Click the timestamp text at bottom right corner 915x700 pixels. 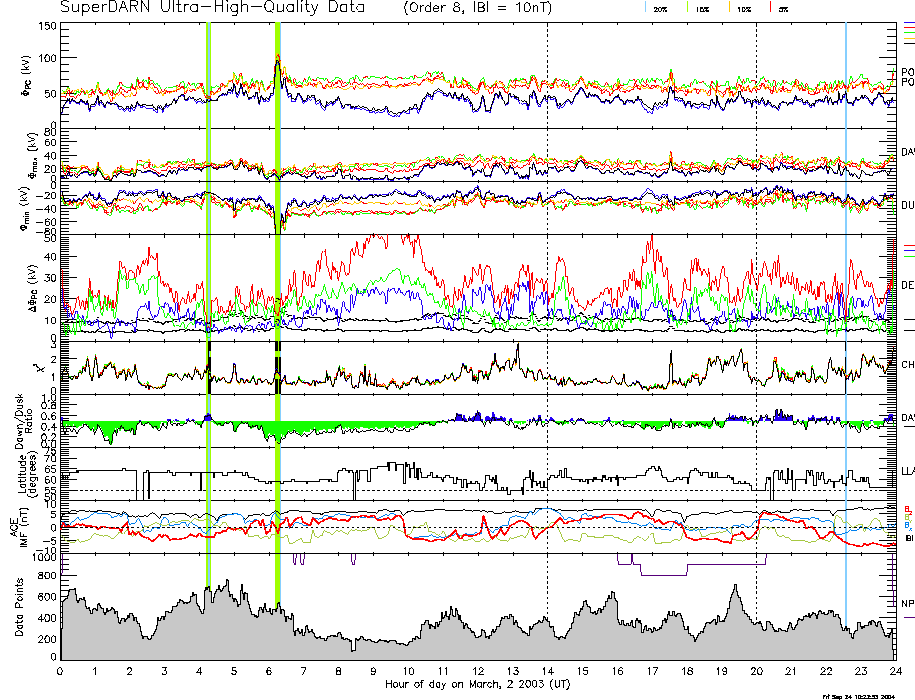[864, 695]
